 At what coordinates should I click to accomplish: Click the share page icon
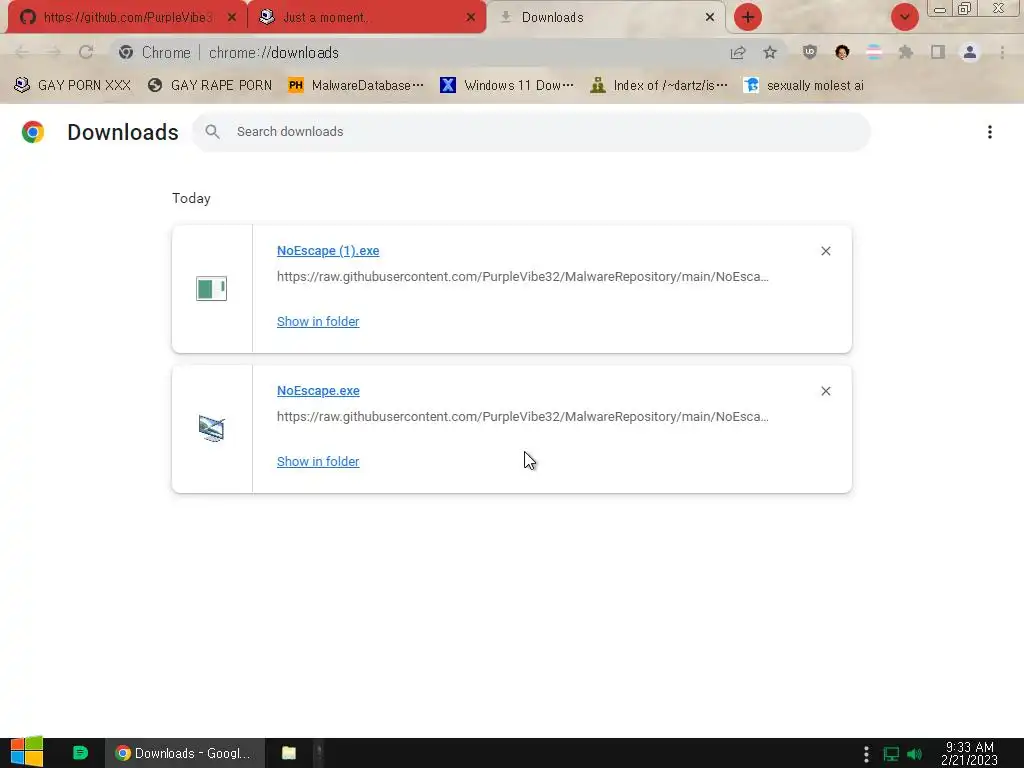(738, 52)
